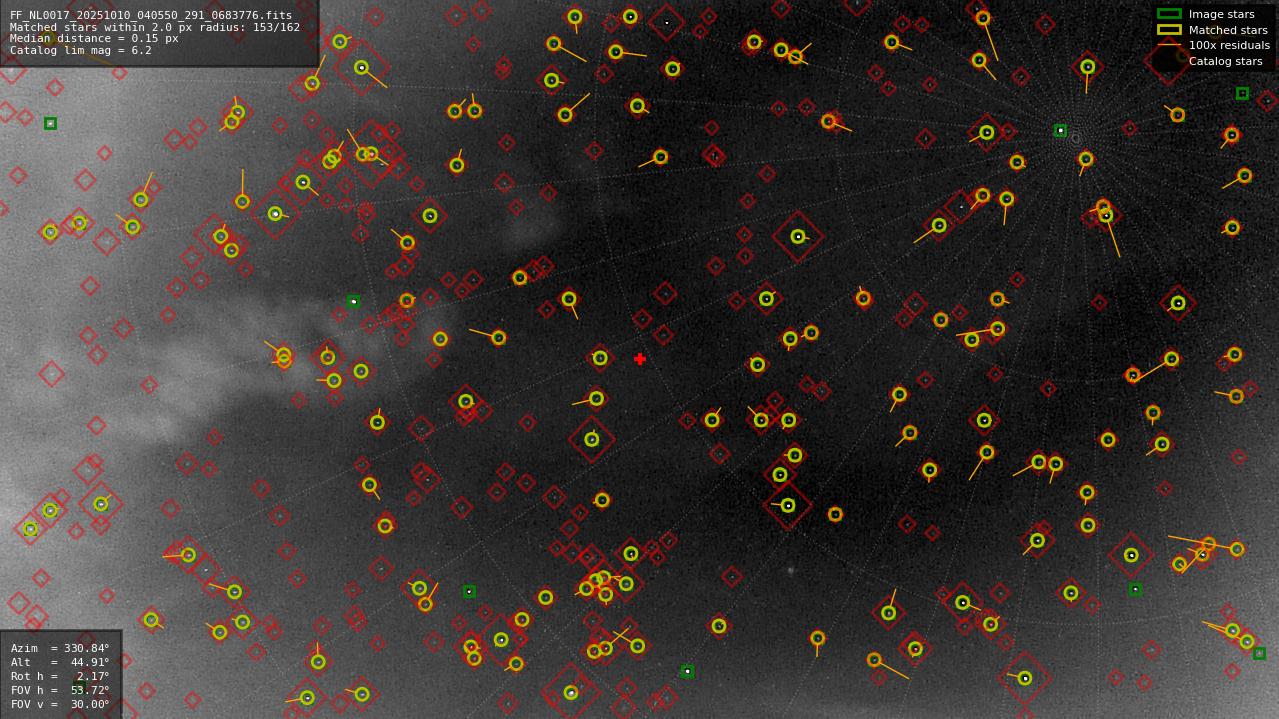This screenshot has height=719, width=1279.
Task: Select the "100x residuals" legend label
Action: pos(1229,45)
